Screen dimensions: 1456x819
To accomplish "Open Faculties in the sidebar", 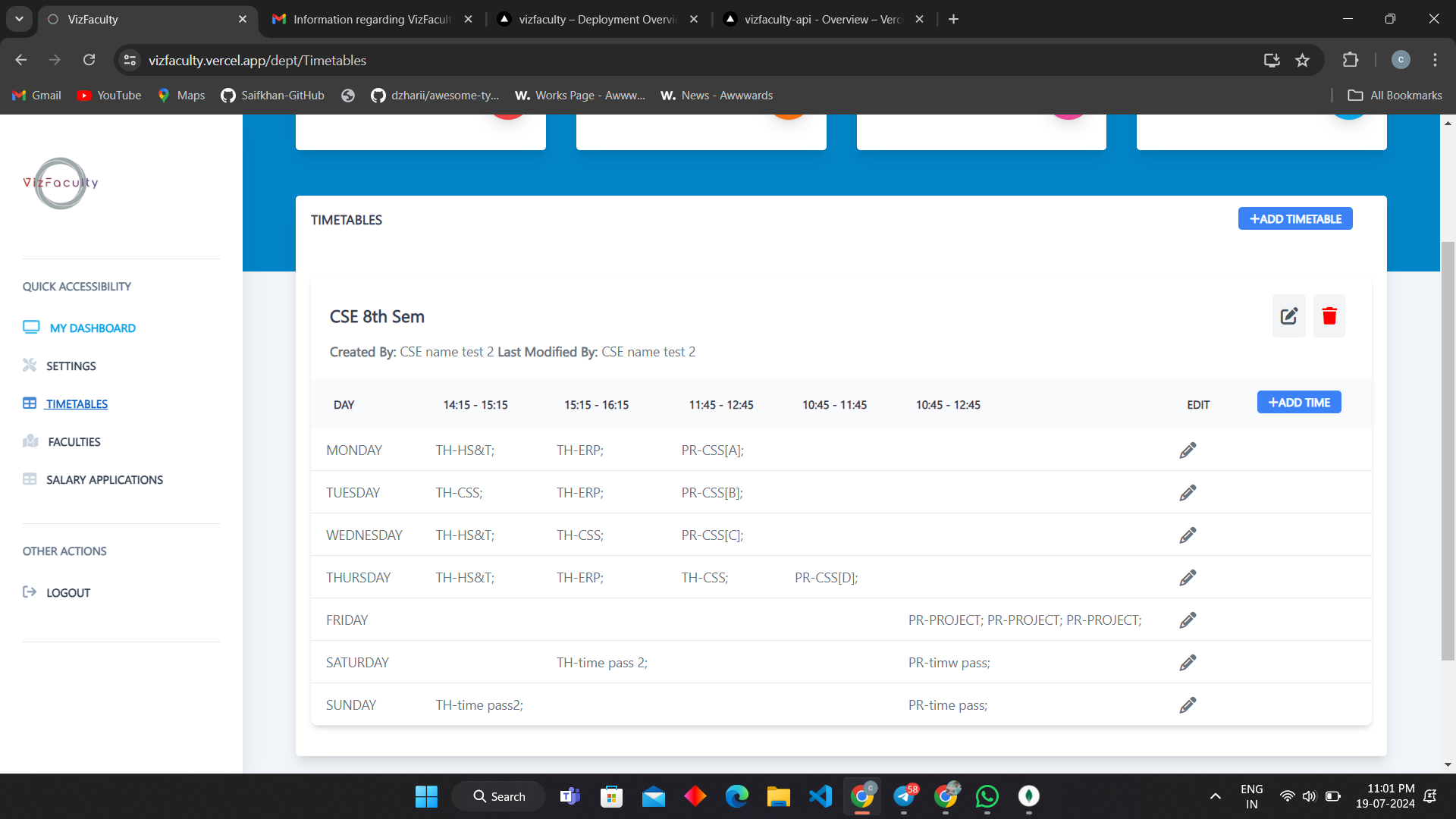I will click(x=74, y=442).
